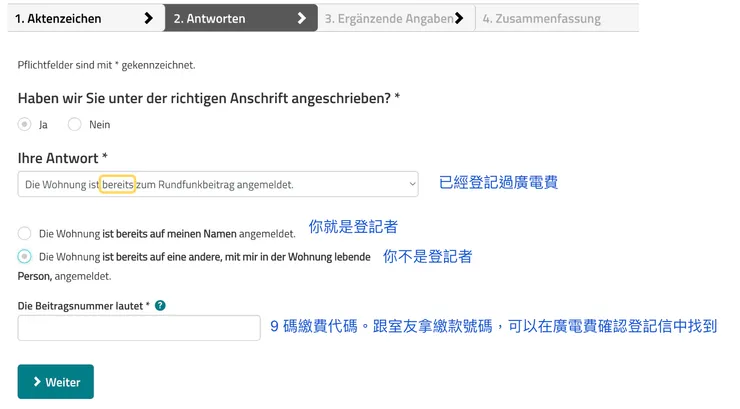Click the arrow after Ergänzende Angaben step
This screenshot has height=409, width=740.
(x=459, y=18)
